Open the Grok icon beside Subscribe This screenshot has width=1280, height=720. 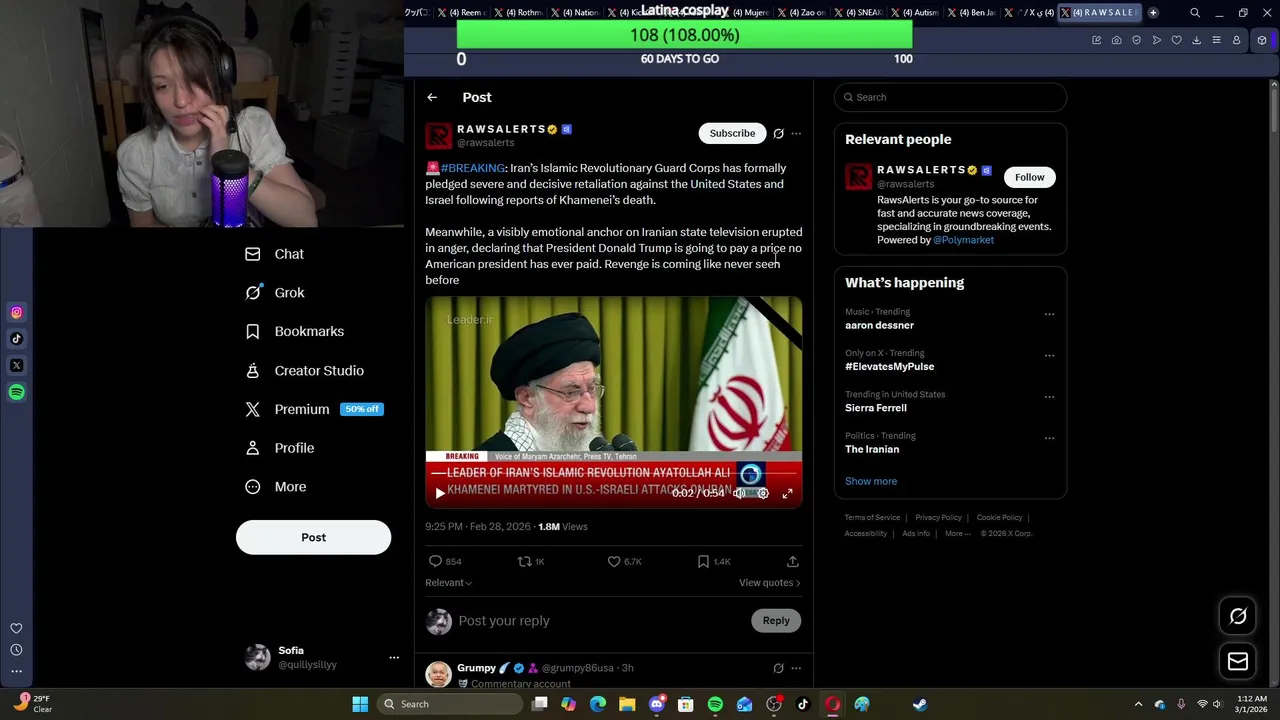(778, 133)
